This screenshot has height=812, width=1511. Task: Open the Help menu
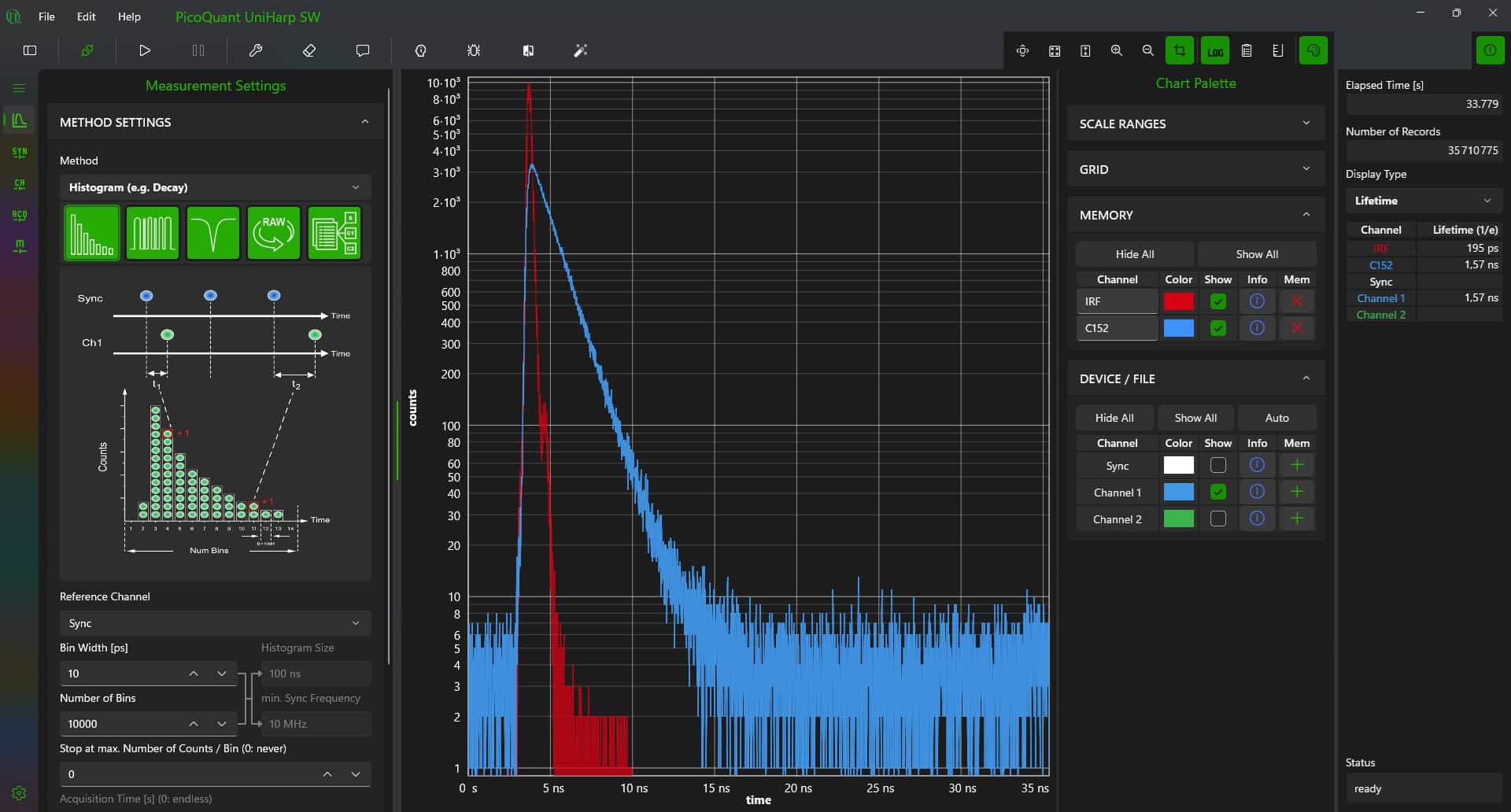pyautogui.click(x=128, y=16)
